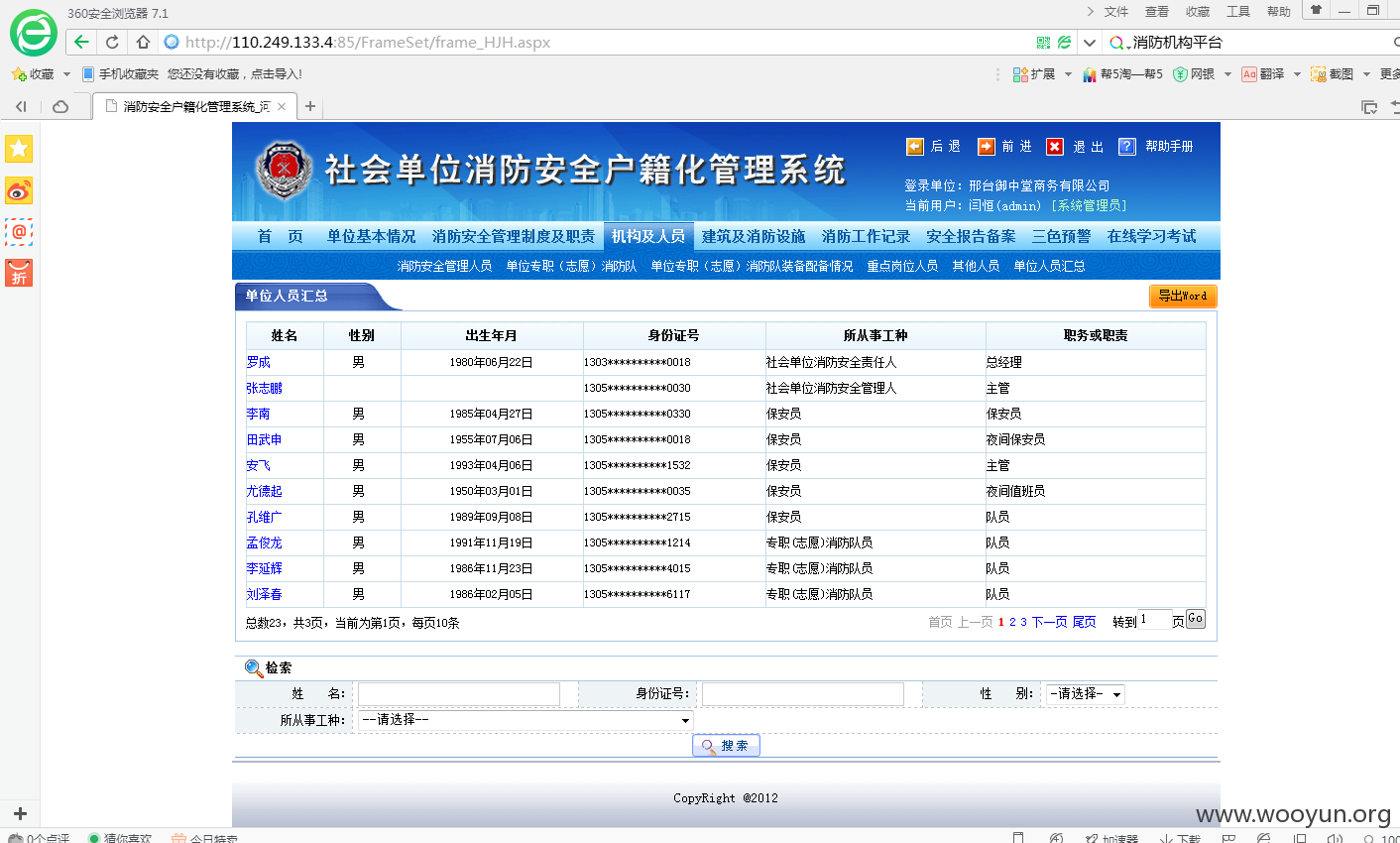This screenshot has width=1400, height=843.
Task: Open 网银 online banking toolbar icon
Action: [1180, 74]
